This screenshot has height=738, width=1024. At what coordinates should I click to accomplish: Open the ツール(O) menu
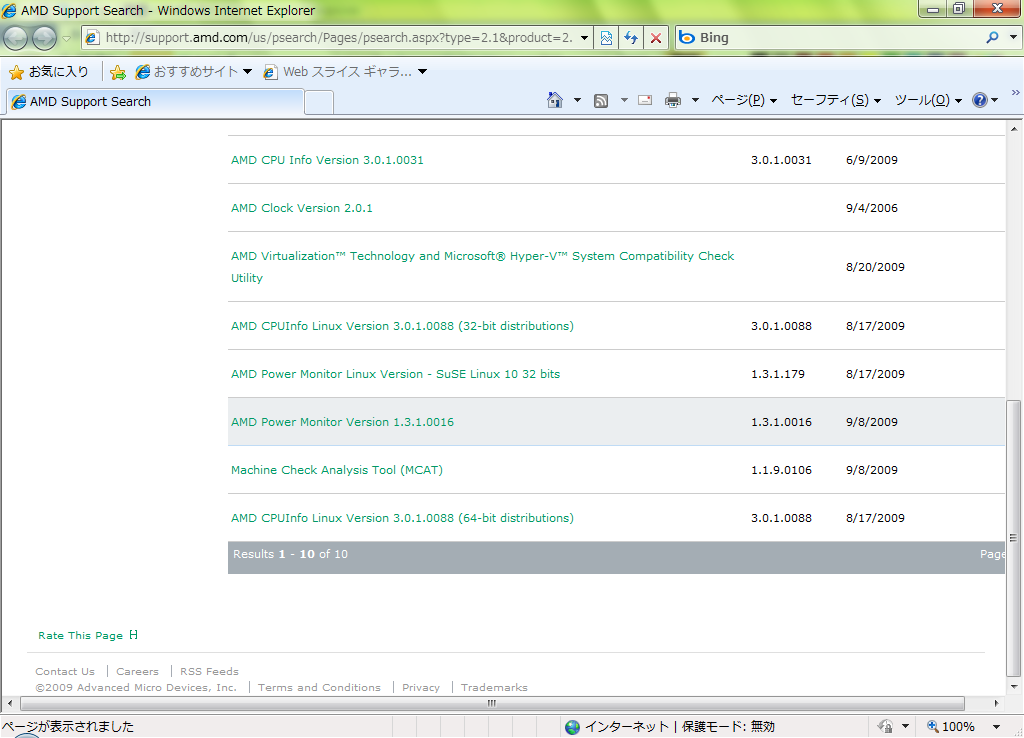coord(928,100)
